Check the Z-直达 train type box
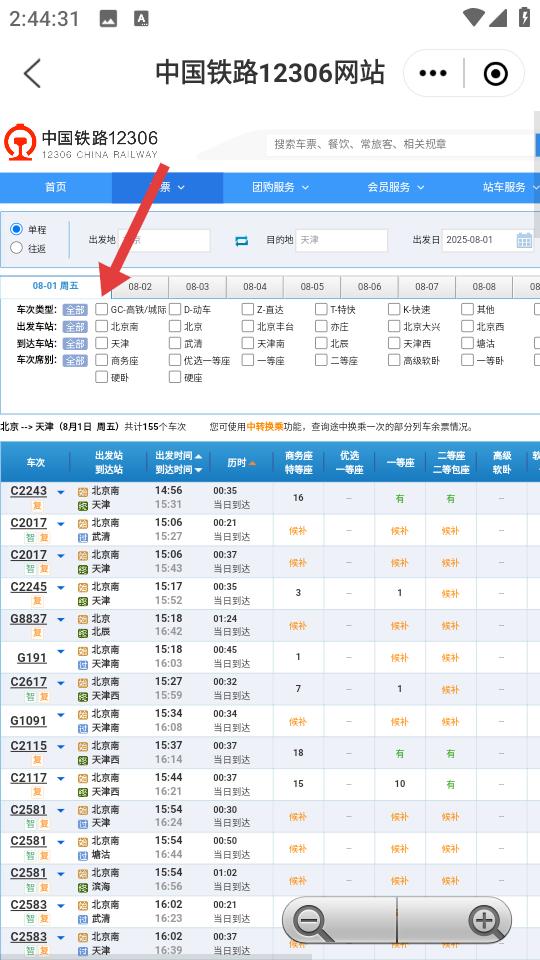Viewport: 540px width, 960px height. (247, 309)
